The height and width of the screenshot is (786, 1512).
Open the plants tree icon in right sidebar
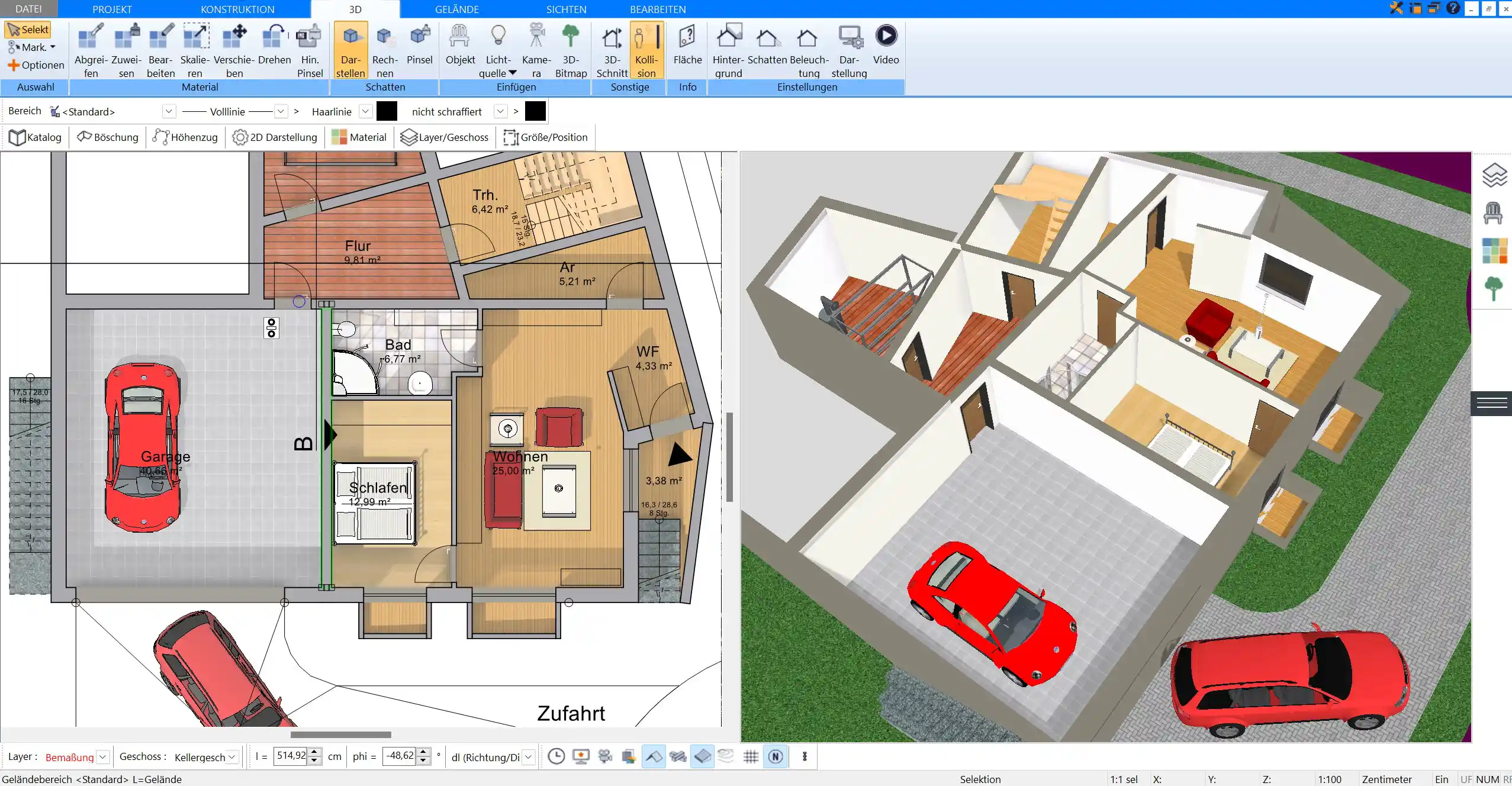[1494, 289]
